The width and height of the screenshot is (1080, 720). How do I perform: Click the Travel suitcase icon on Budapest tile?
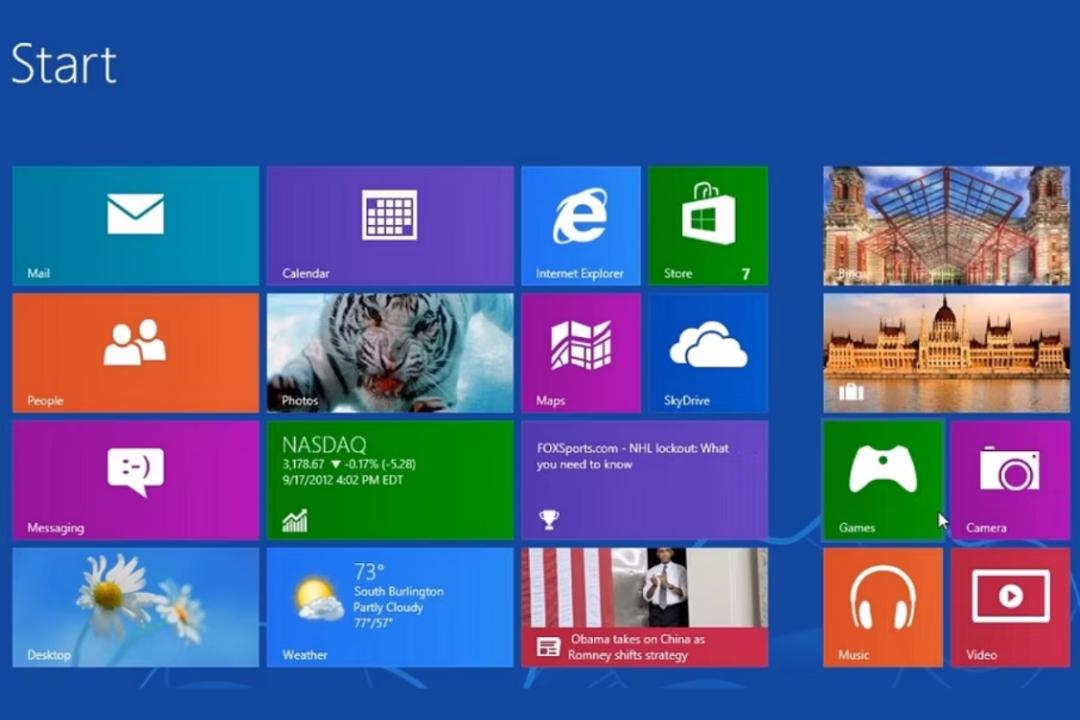(851, 392)
